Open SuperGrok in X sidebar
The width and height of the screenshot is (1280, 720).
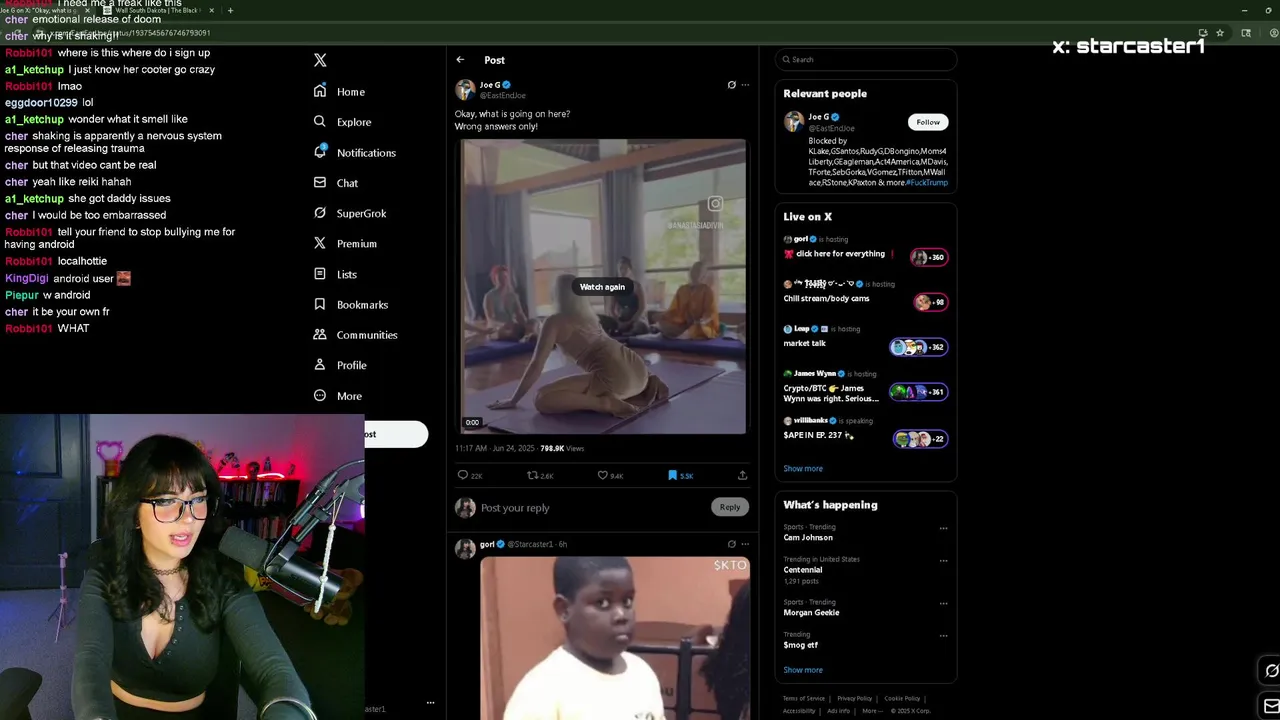pos(349,213)
